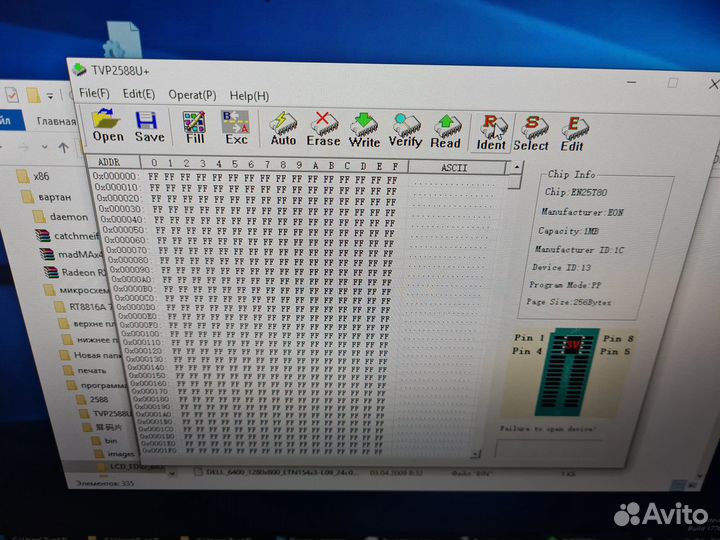Select the madMAx archive in Explorer
This screenshot has height=540, width=720.
pos(71,254)
